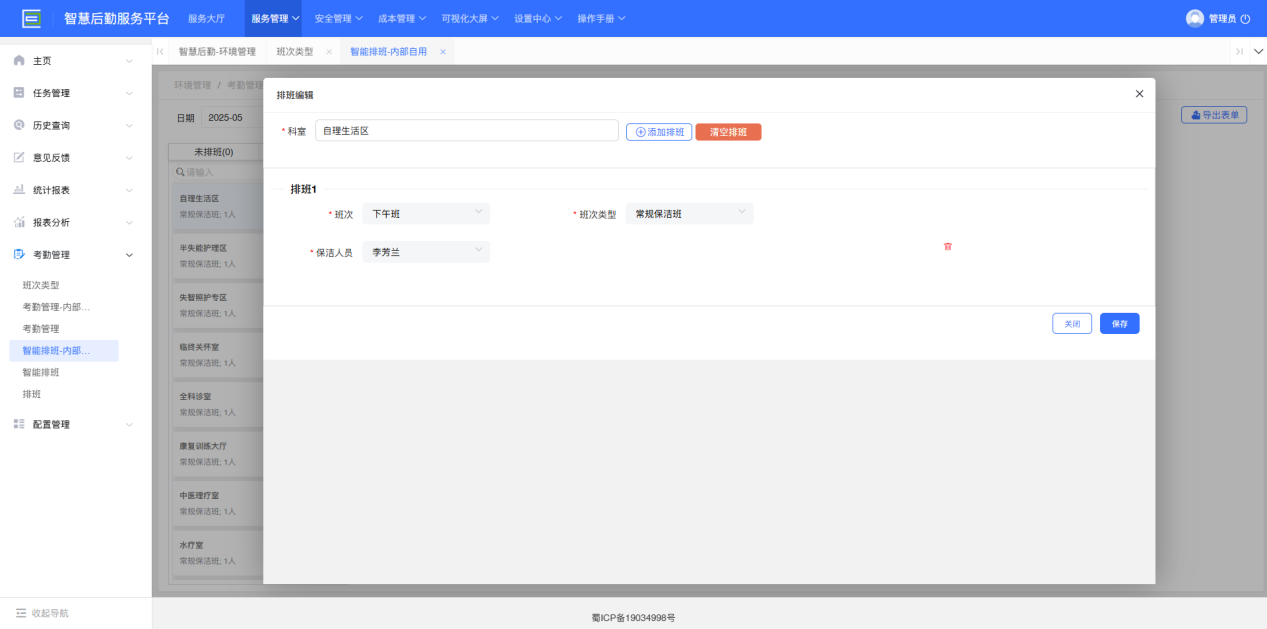1267x629 pixels.
Task: Click the 考勤管理 sidebar icon
Action: click(19, 254)
